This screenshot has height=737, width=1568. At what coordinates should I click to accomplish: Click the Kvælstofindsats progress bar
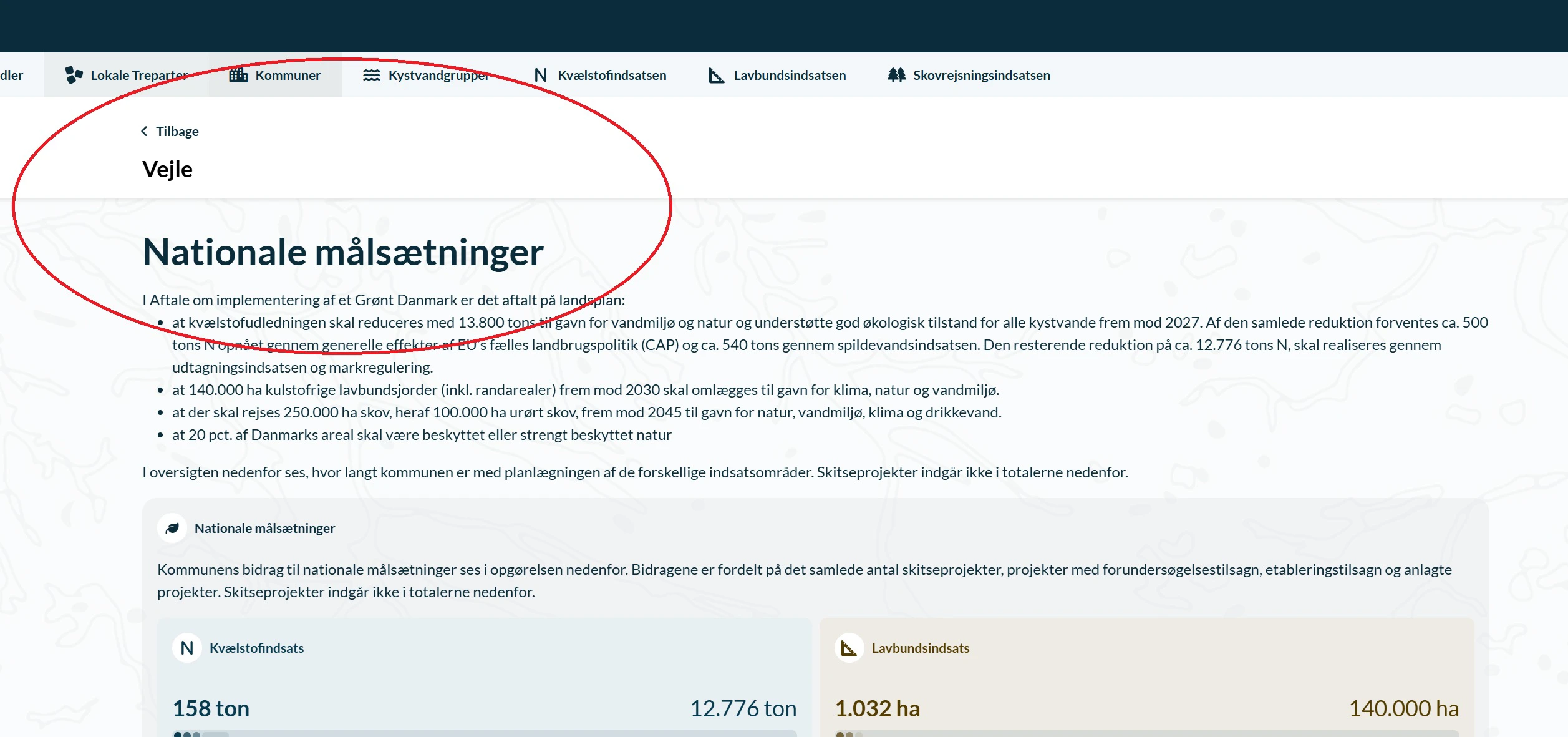pos(485,733)
